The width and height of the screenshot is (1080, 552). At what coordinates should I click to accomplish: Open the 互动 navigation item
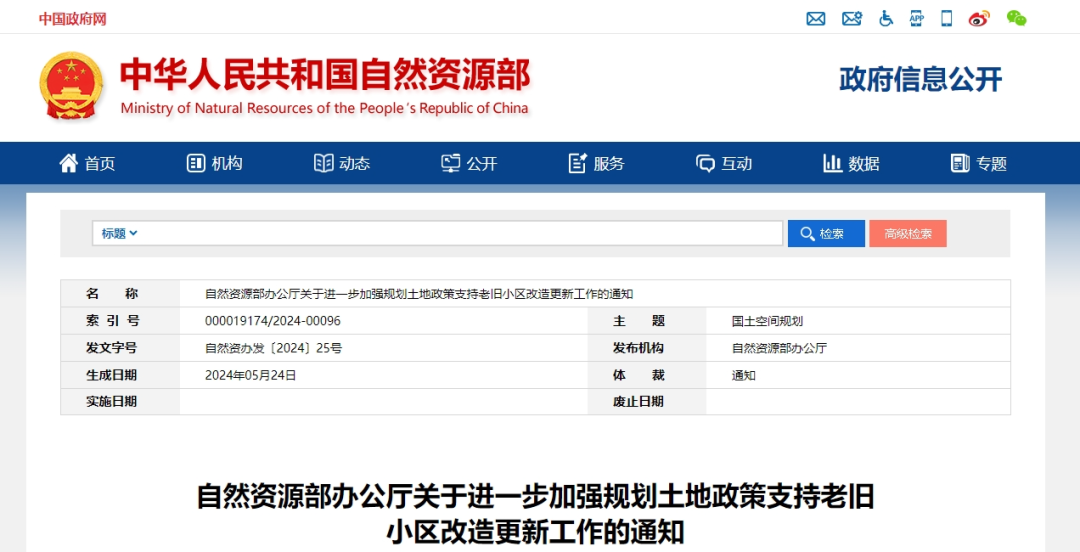point(724,163)
